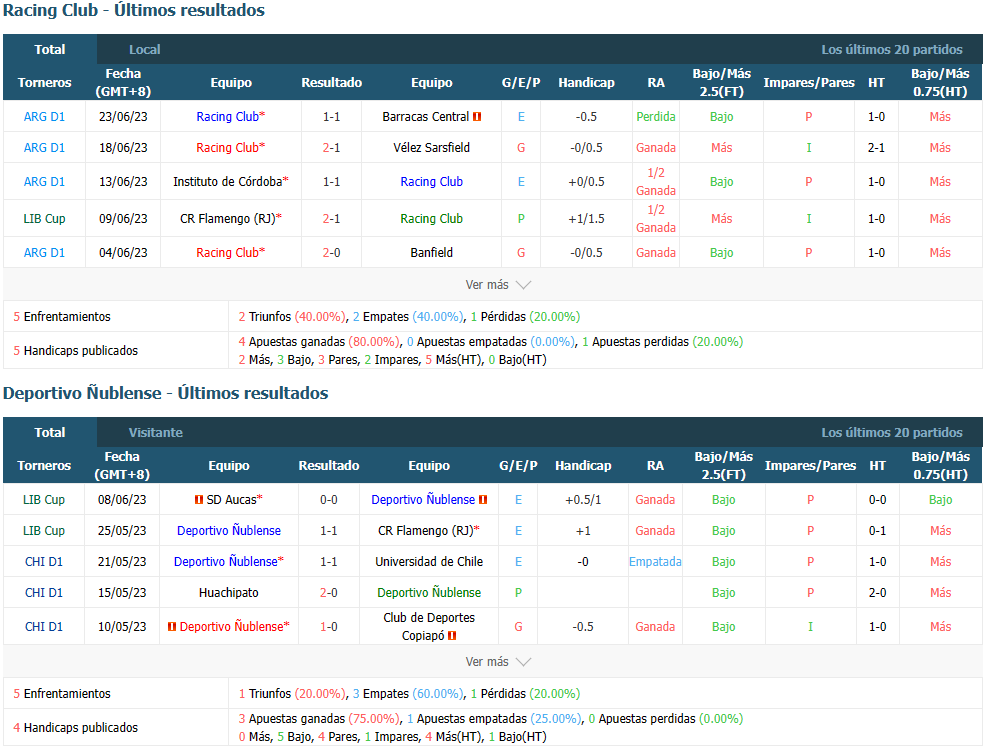Open LIB Cup link for the 25/05/23 match
This screenshot has width=990, height=752.
coord(44,531)
